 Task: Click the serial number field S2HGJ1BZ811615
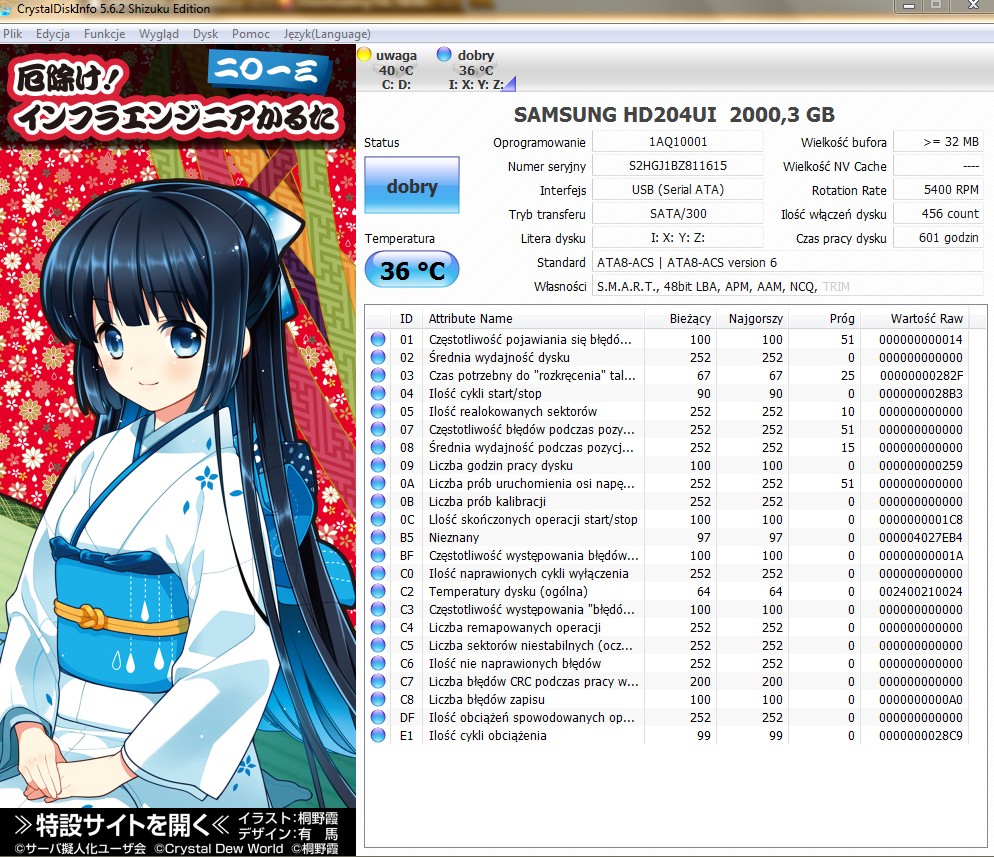click(678, 165)
